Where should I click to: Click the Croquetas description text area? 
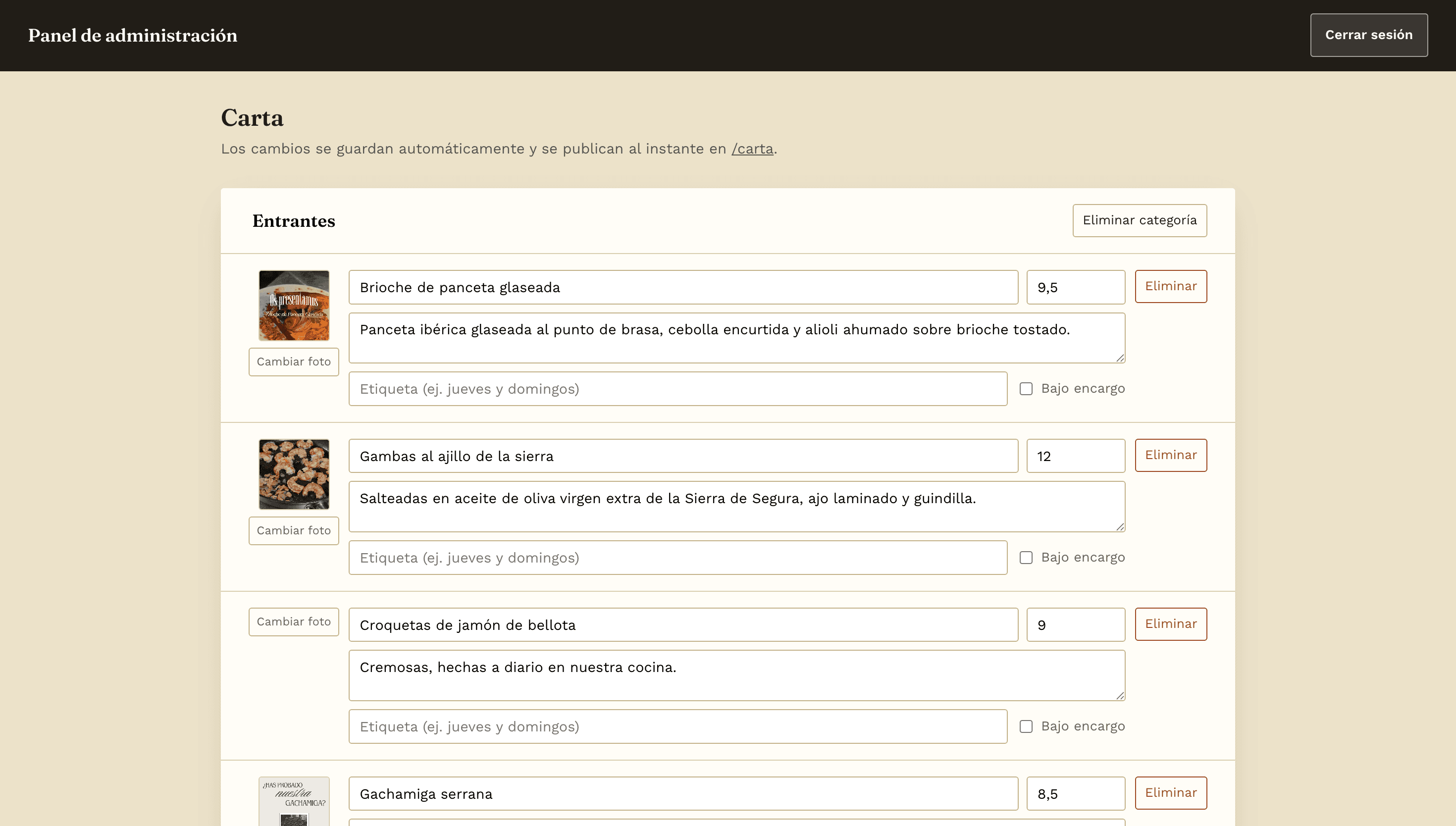(737, 675)
